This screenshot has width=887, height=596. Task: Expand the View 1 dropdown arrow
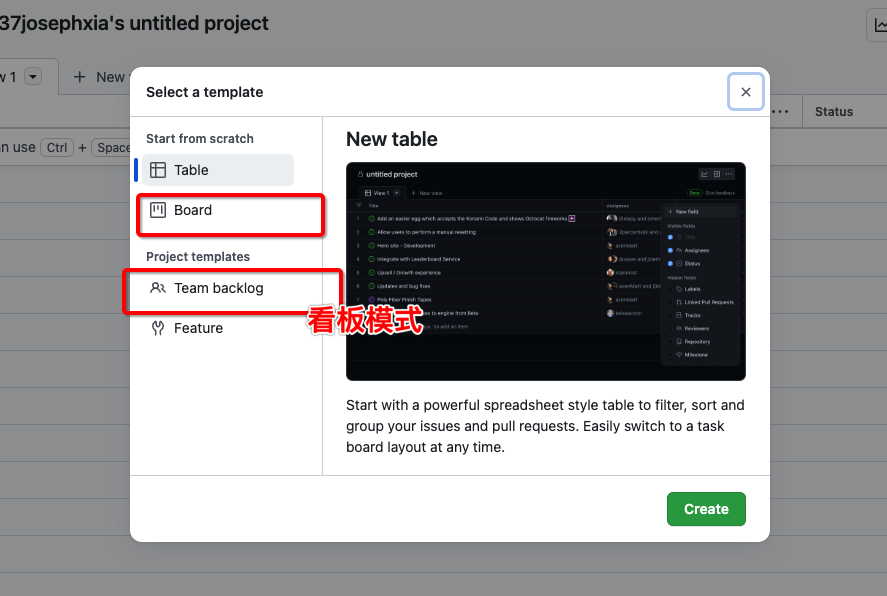(33, 77)
